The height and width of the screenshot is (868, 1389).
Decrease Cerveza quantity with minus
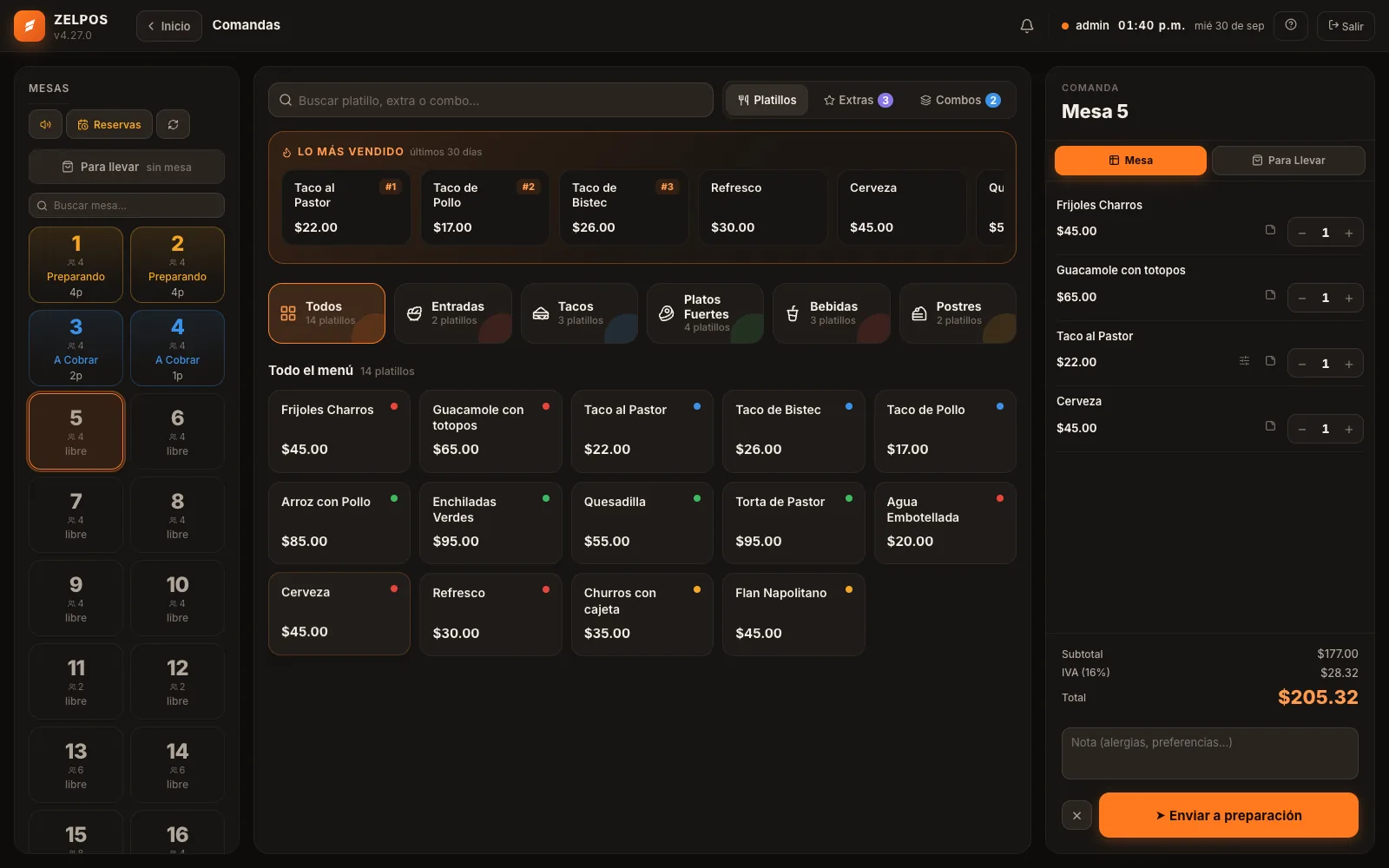(x=1302, y=429)
